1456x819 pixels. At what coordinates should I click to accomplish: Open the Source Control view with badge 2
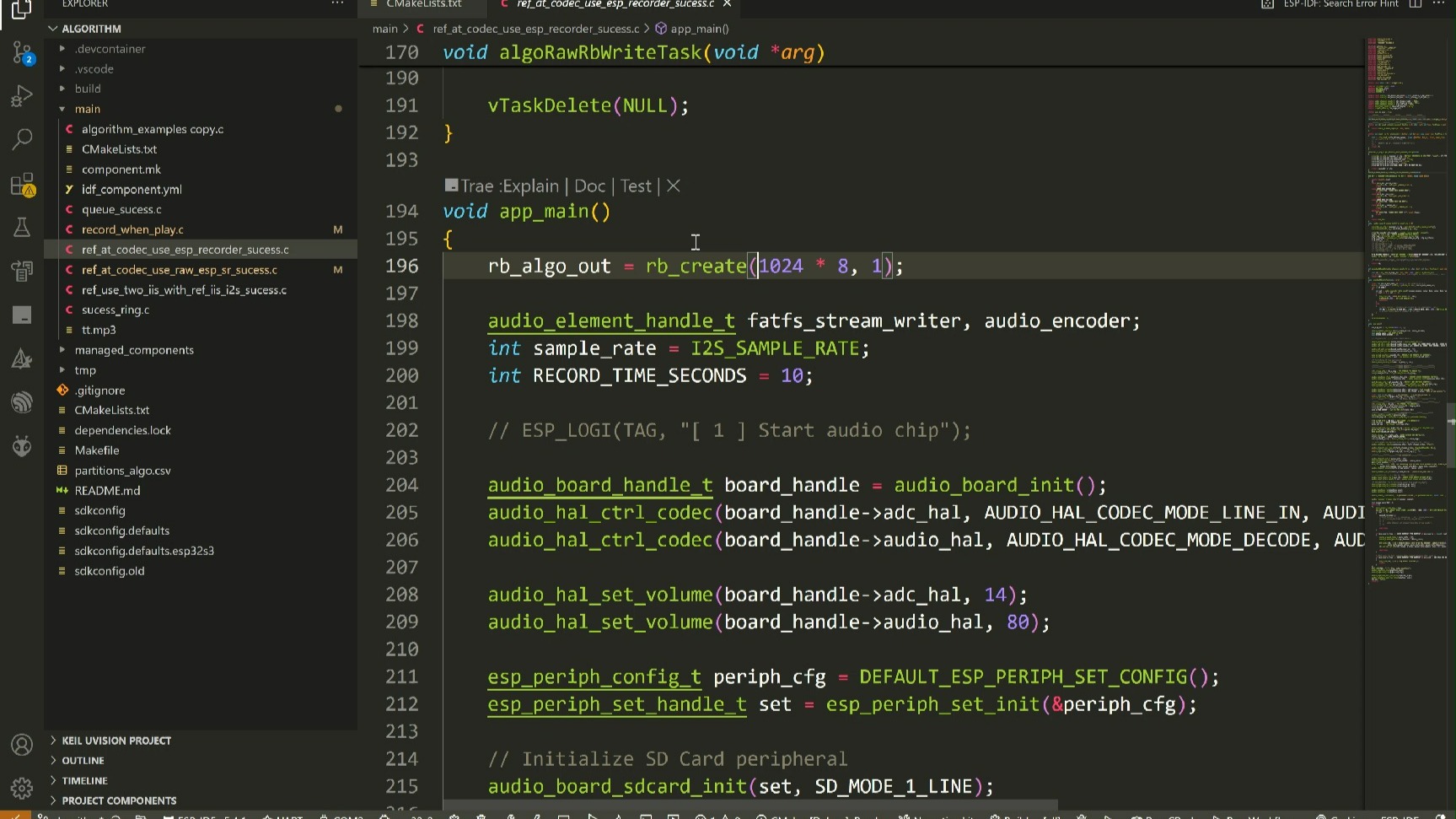(22, 54)
